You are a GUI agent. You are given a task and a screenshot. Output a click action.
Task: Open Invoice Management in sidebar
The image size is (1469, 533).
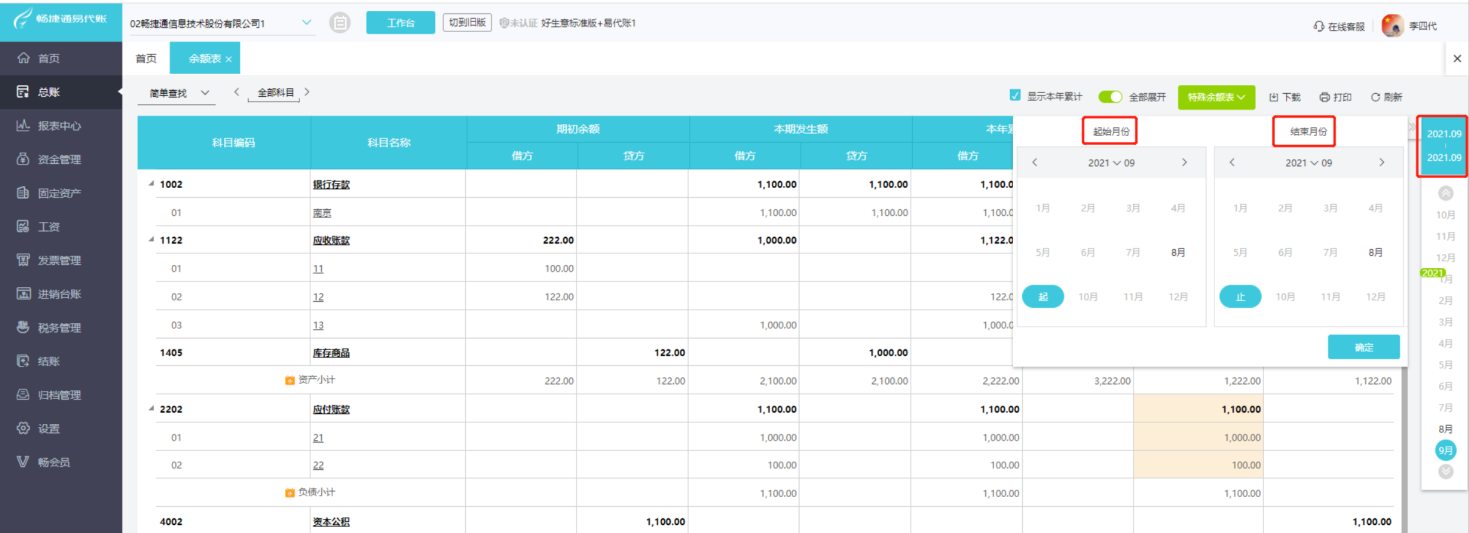pos(23,260)
